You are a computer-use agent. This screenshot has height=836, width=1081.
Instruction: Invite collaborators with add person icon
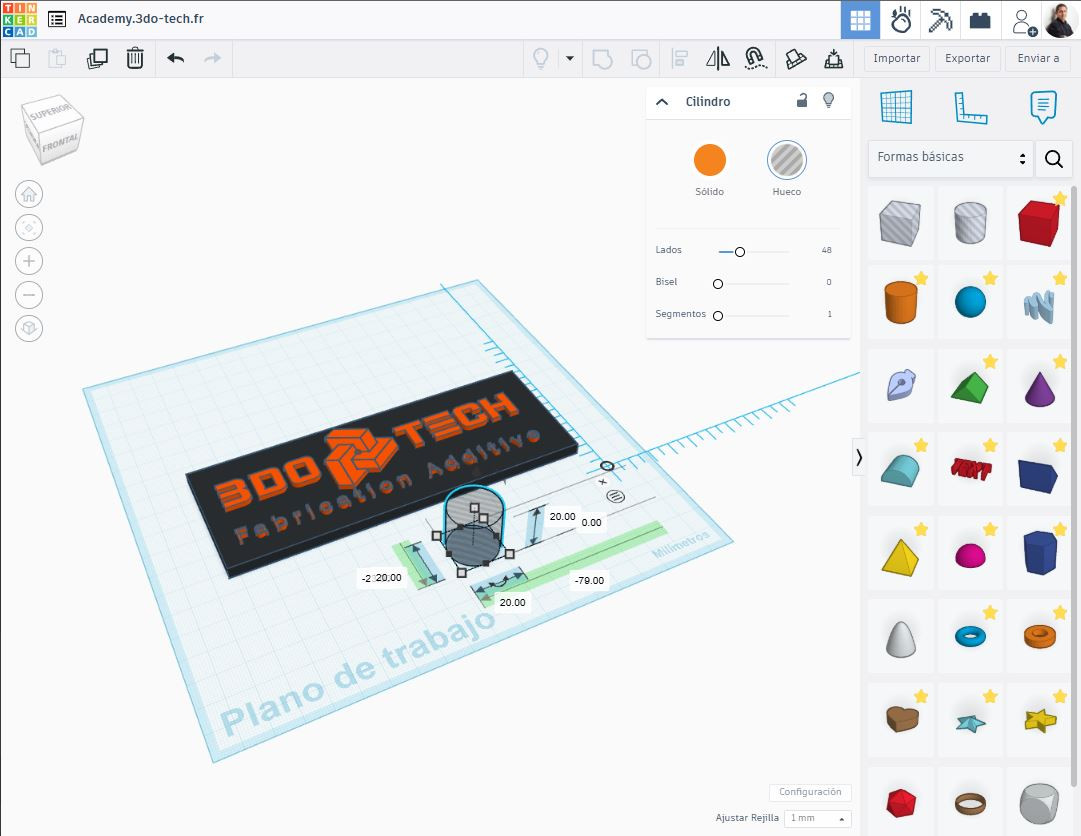coord(1024,21)
